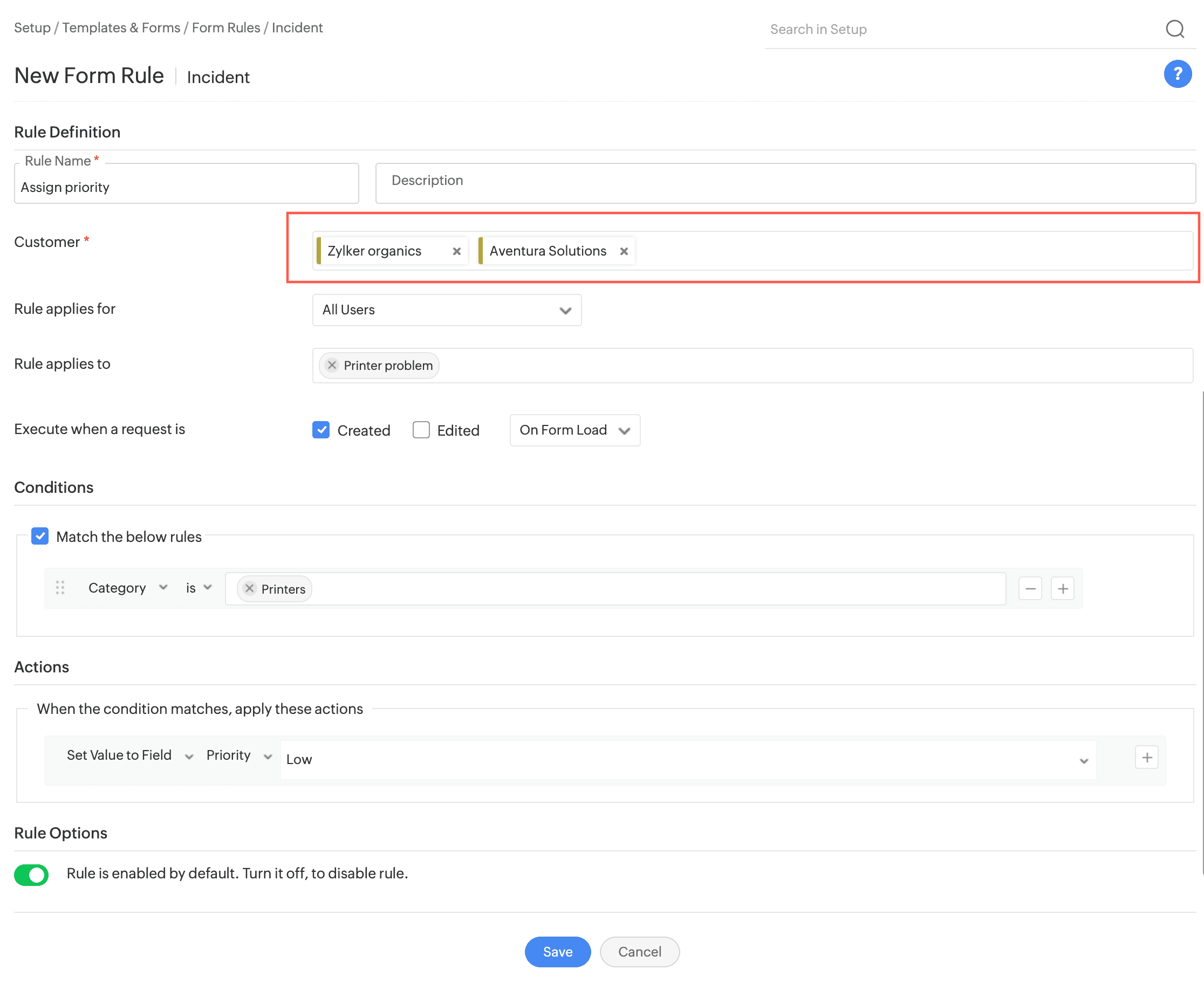Navigate to Form Rules breadcrumb

pos(226,27)
